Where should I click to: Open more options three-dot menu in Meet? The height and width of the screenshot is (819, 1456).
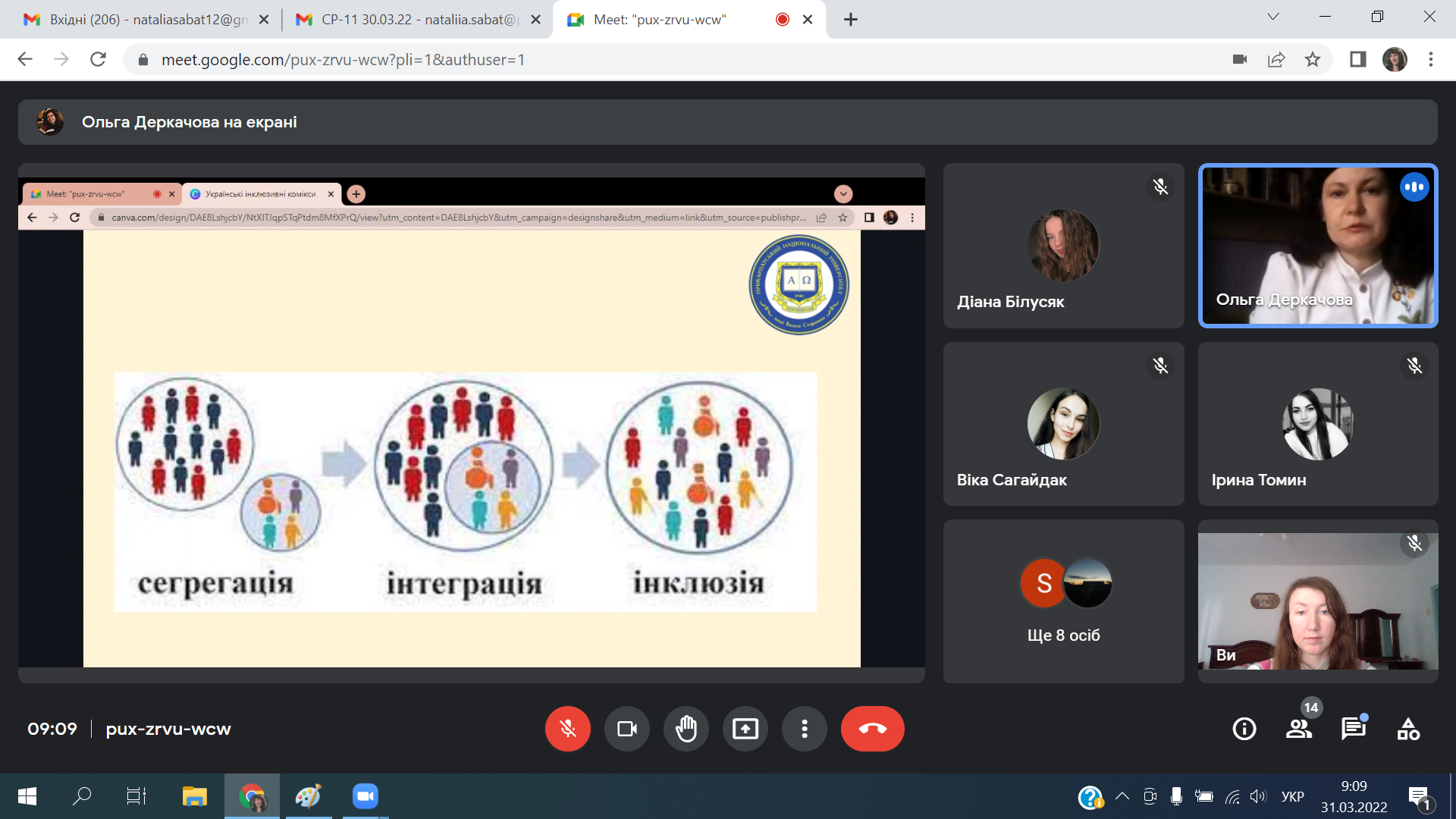coord(805,729)
